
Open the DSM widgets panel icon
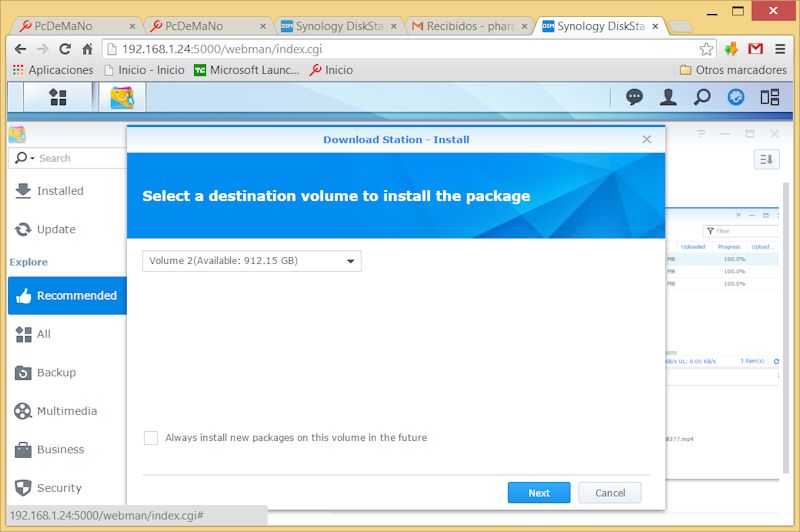pyautogui.click(x=769, y=97)
